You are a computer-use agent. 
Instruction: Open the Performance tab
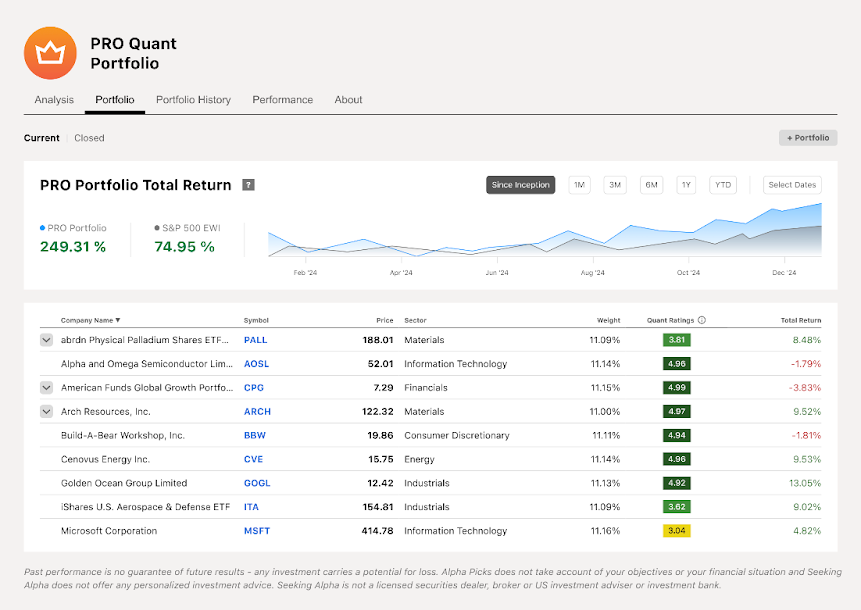pyautogui.click(x=282, y=100)
